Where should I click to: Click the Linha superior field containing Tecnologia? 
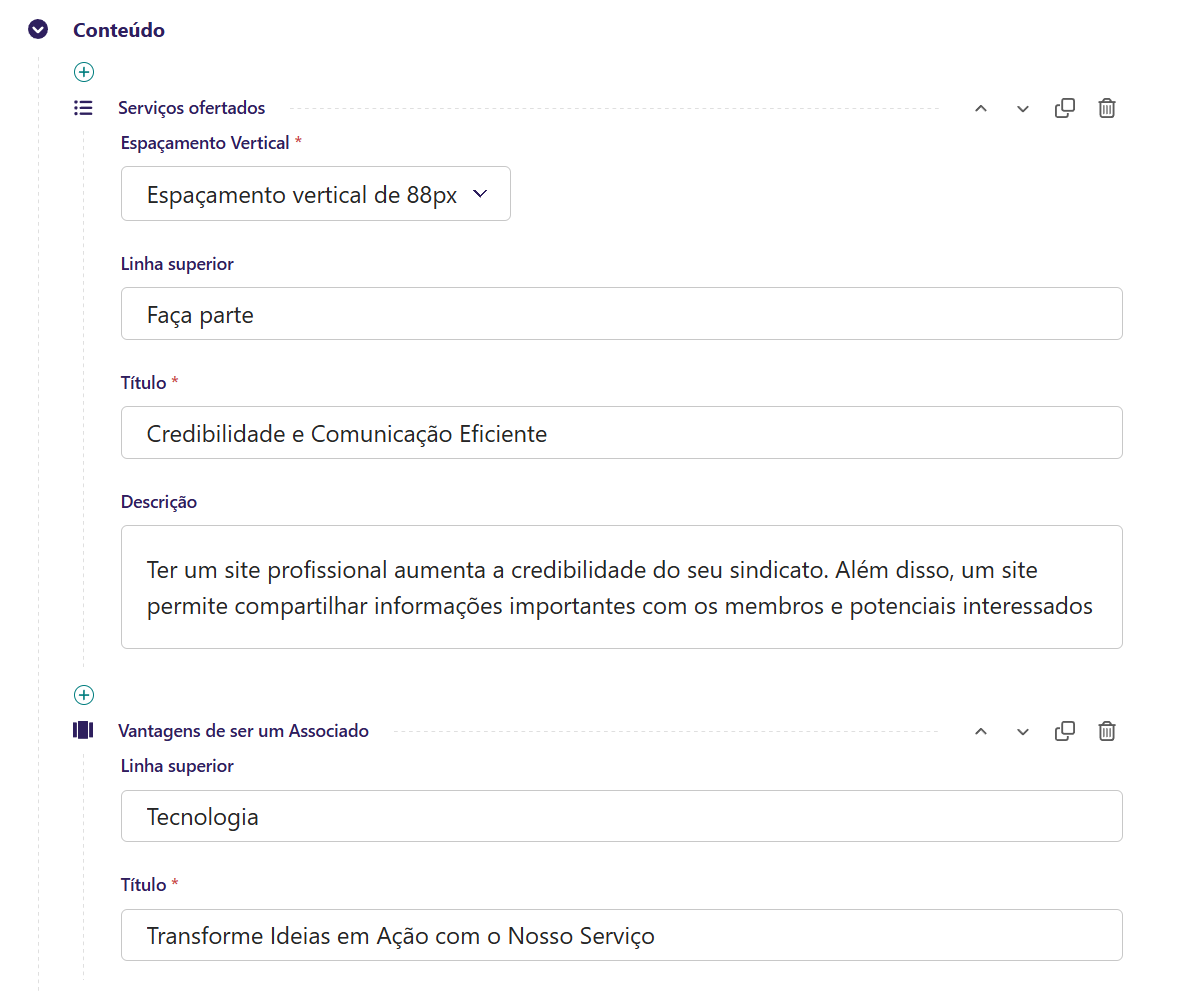tap(621, 816)
